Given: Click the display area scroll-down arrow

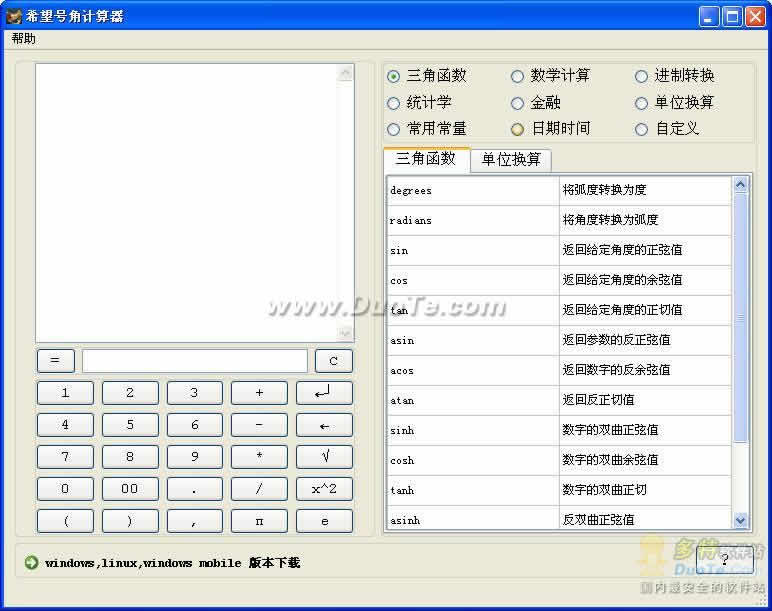Looking at the screenshot, I should coord(346,333).
